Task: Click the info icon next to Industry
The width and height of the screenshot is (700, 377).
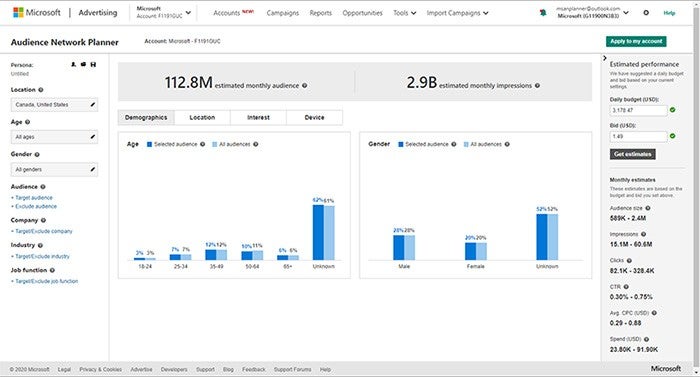Action: click(x=40, y=245)
